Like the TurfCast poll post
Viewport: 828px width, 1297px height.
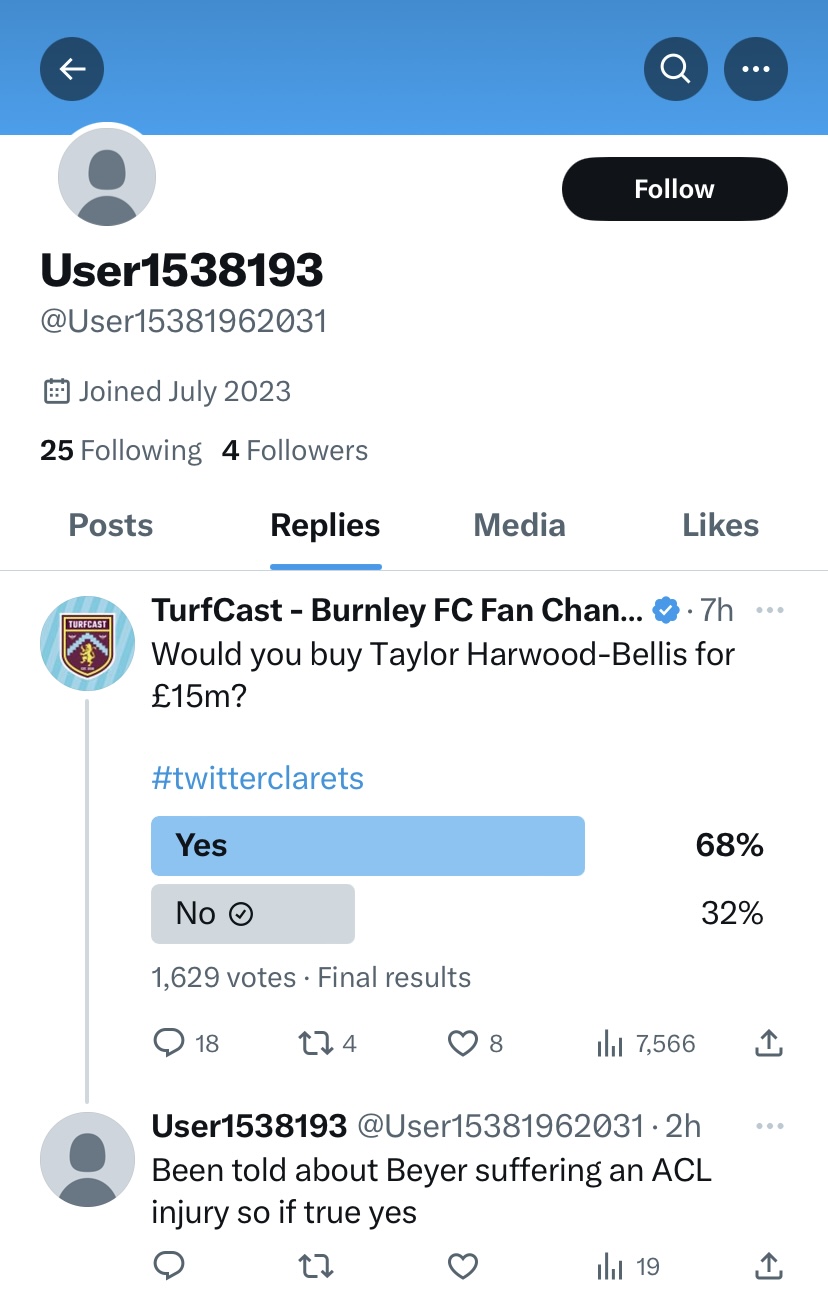pos(462,1044)
